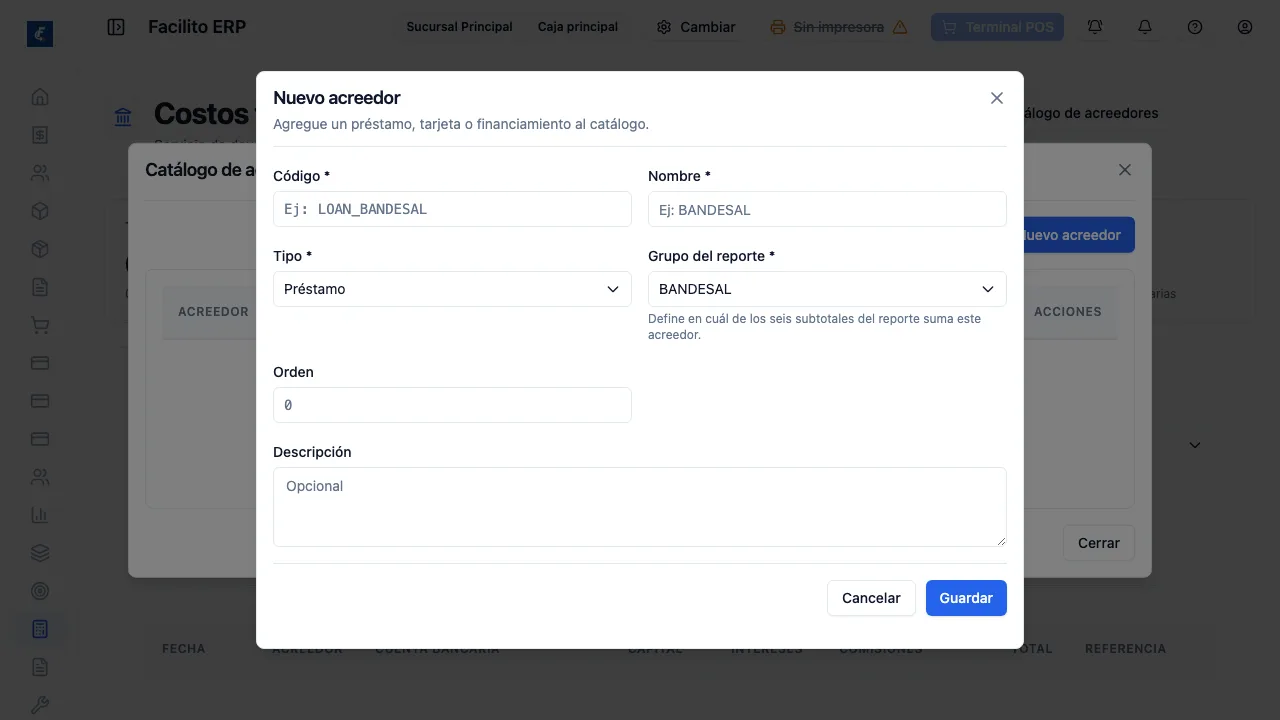Select the highlighted calculator sidebar icon
Viewport: 1280px width, 720px height.
40,629
